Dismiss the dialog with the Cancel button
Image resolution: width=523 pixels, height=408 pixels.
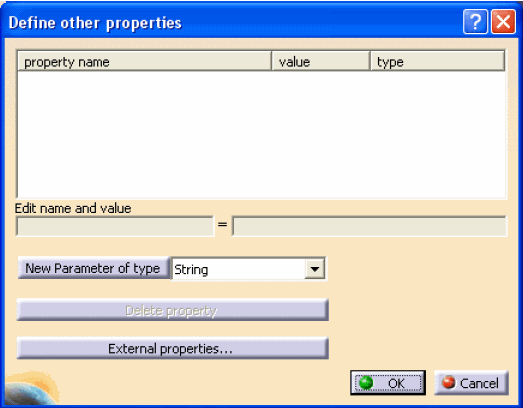click(471, 383)
